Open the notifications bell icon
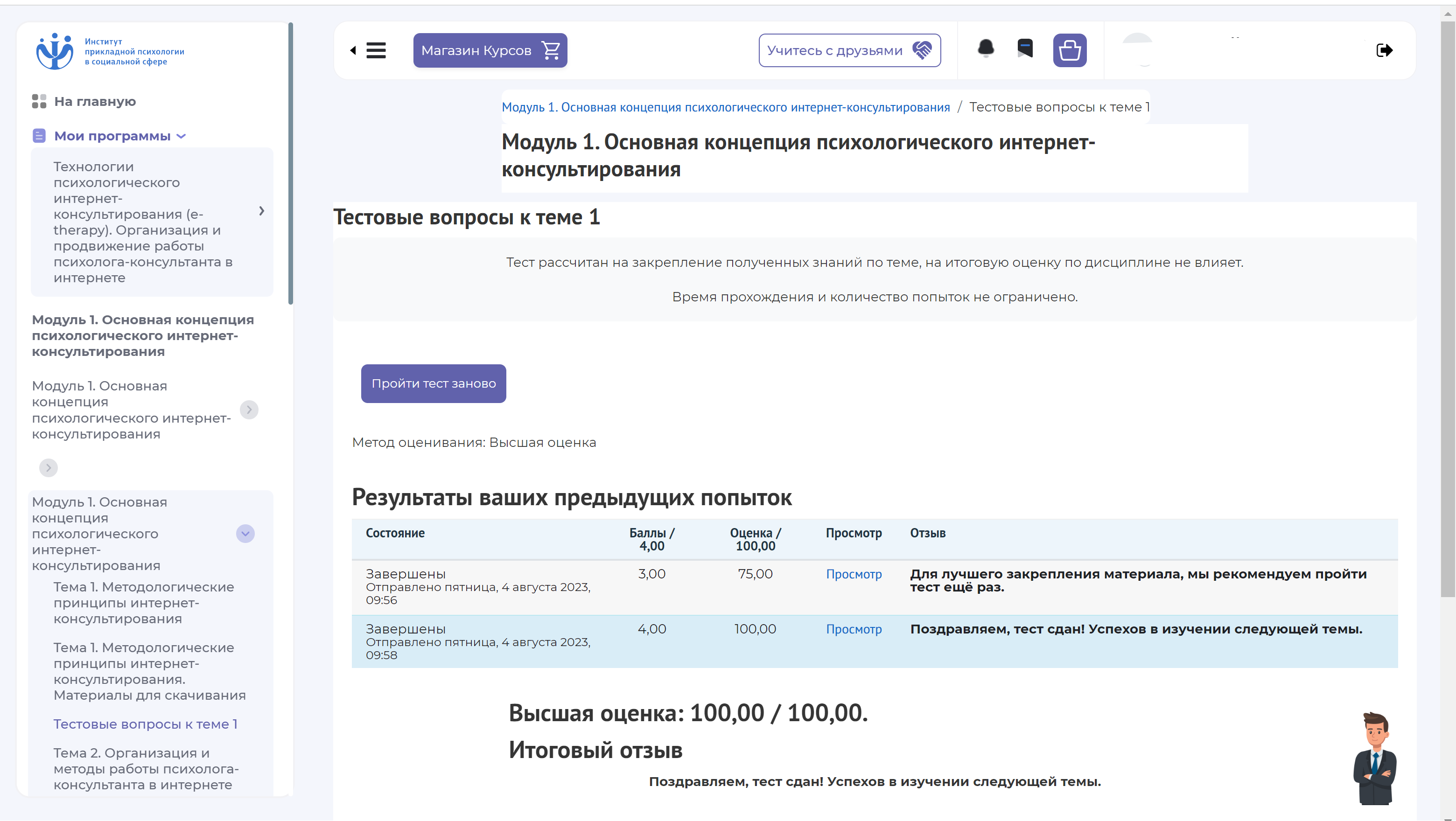 pos(986,49)
